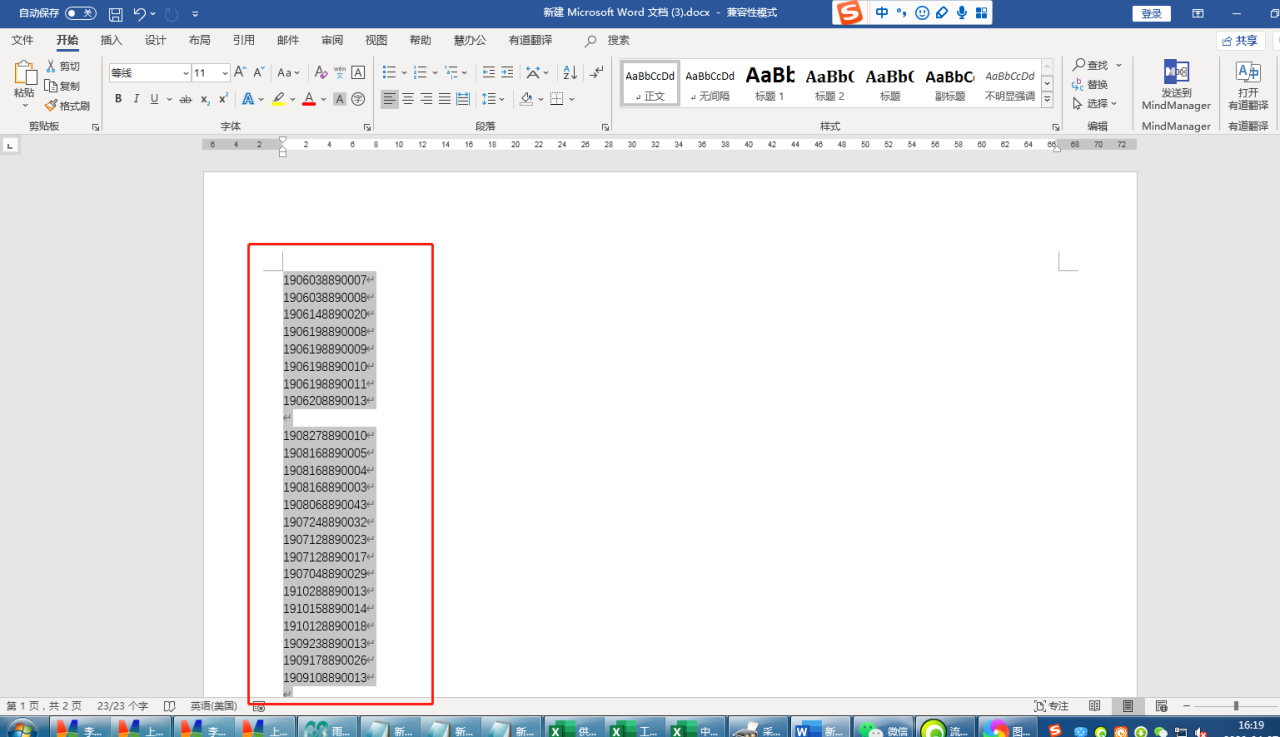Screen dimensions: 1280x737
Task: Toggle Character Shading
Action: pos(340,99)
